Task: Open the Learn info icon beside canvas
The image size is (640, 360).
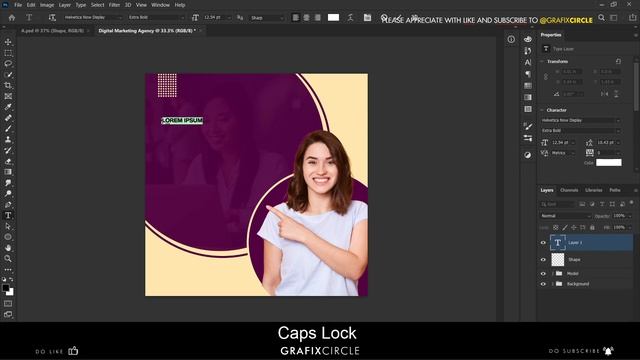Action: click(x=511, y=39)
